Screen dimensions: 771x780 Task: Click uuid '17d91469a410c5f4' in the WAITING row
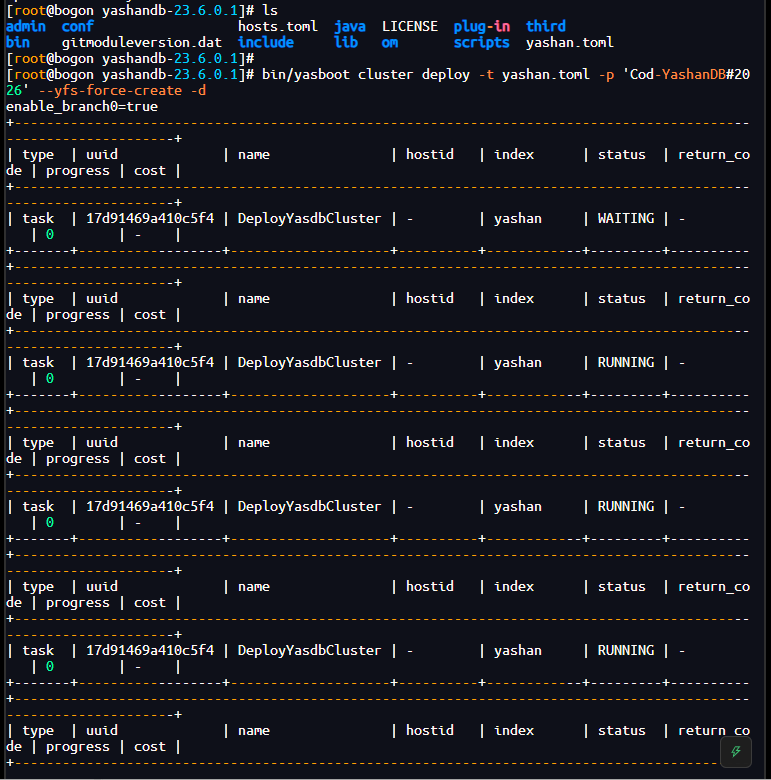pyautogui.click(x=150, y=218)
